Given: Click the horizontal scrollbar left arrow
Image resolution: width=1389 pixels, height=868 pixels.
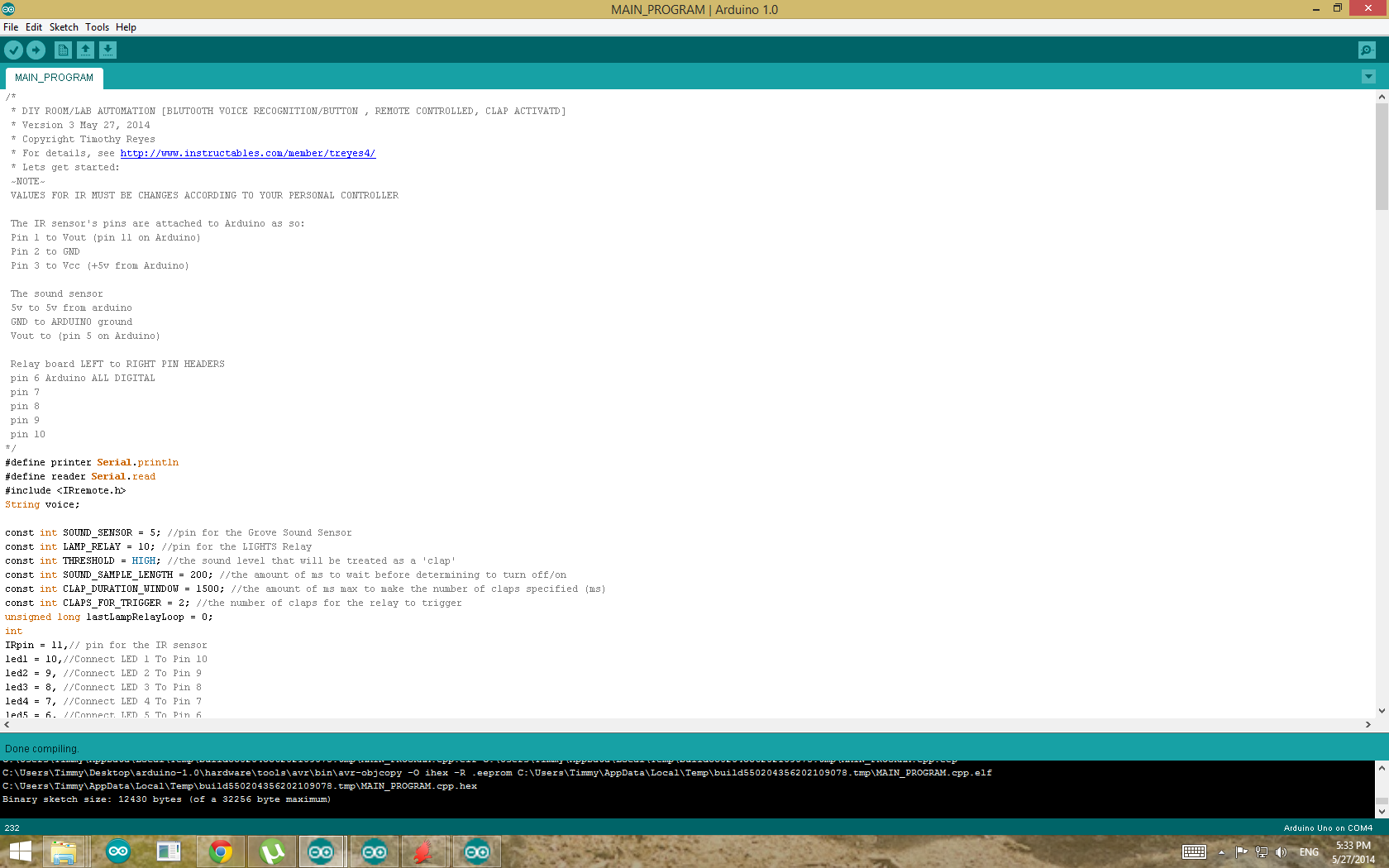Looking at the screenshot, I should pyautogui.click(x=7, y=724).
